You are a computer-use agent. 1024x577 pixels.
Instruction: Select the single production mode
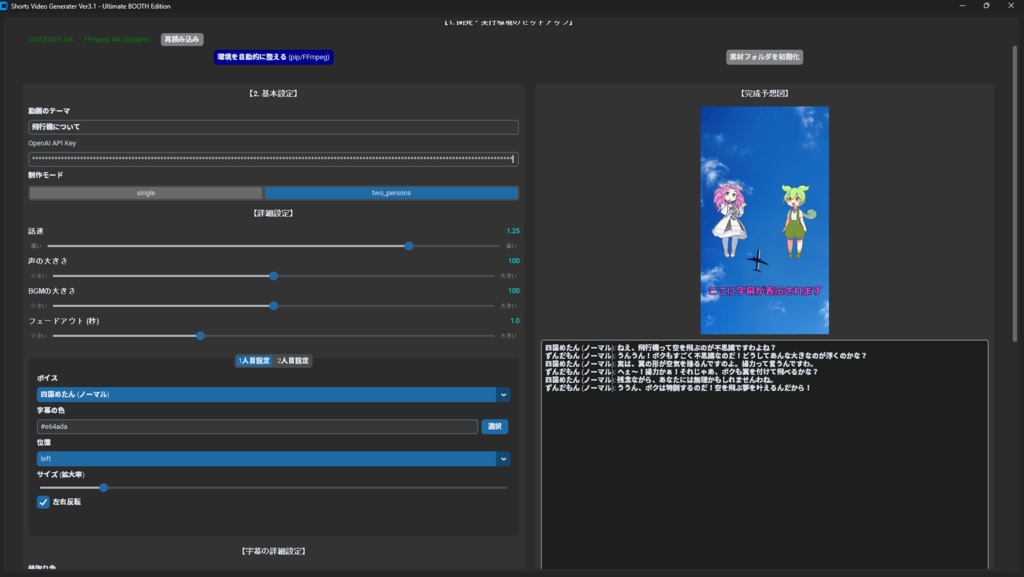pos(146,191)
